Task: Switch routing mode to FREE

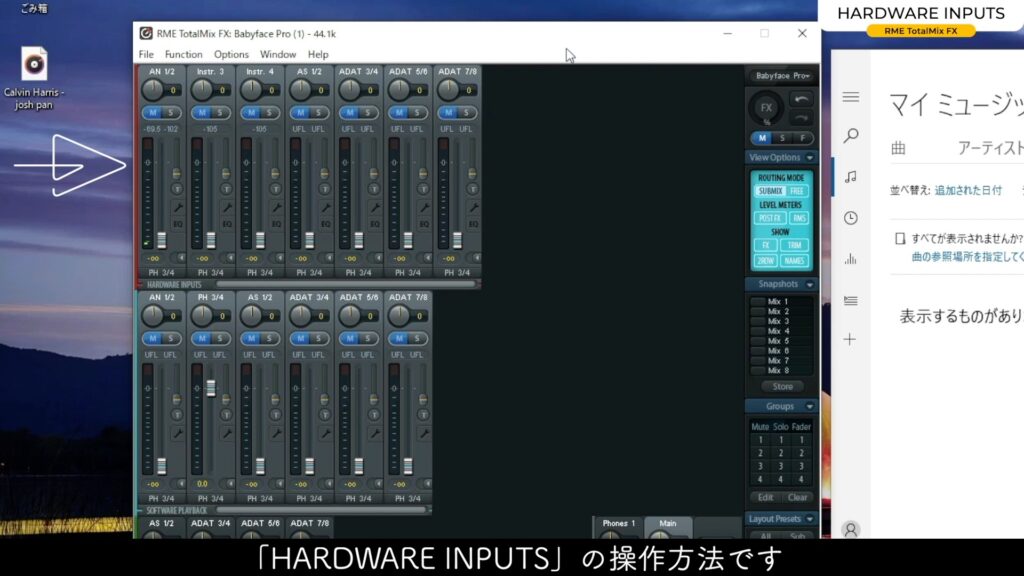Action: coord(797,191)
